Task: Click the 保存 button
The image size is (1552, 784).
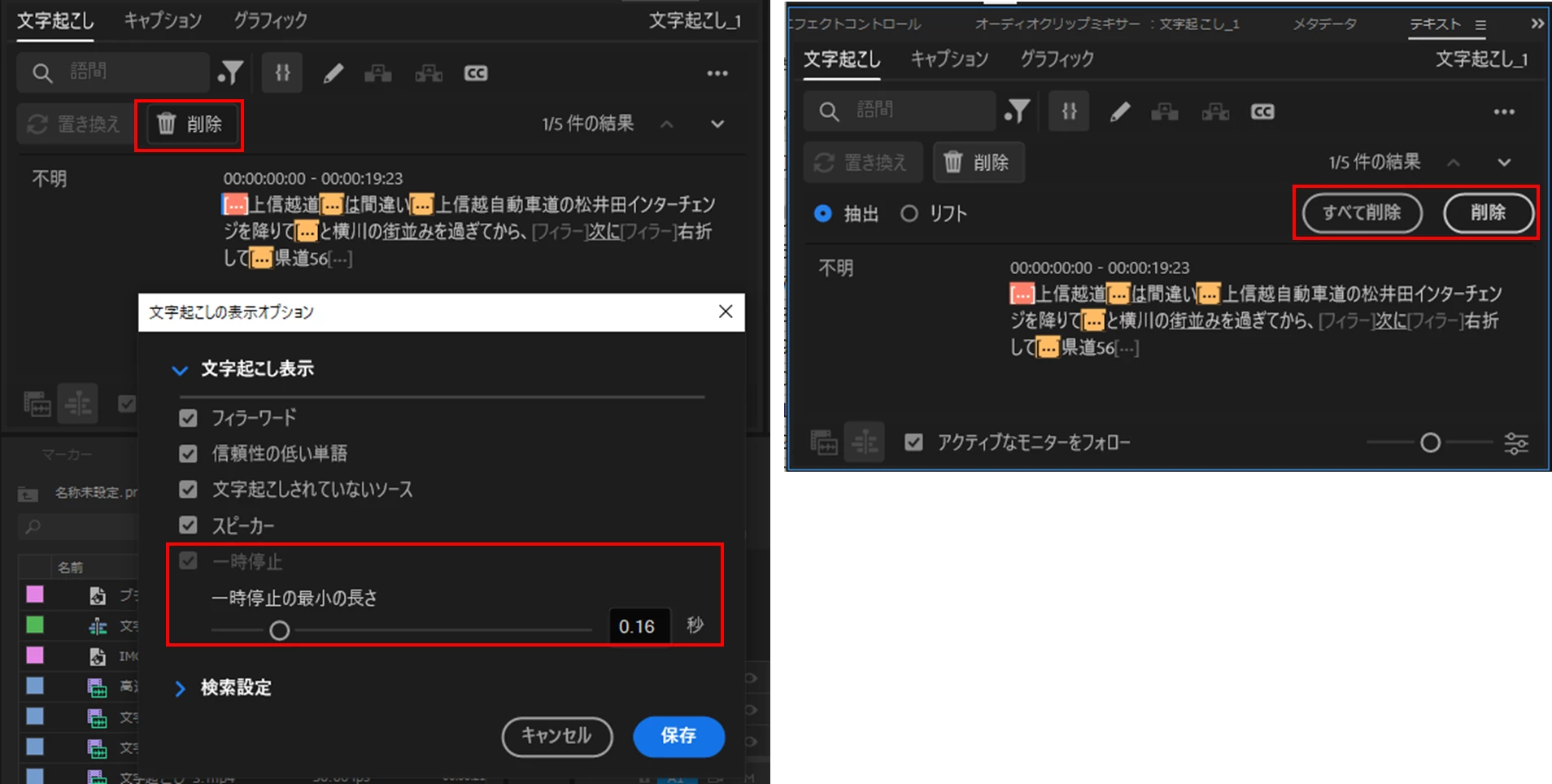Action: point(678,736)
